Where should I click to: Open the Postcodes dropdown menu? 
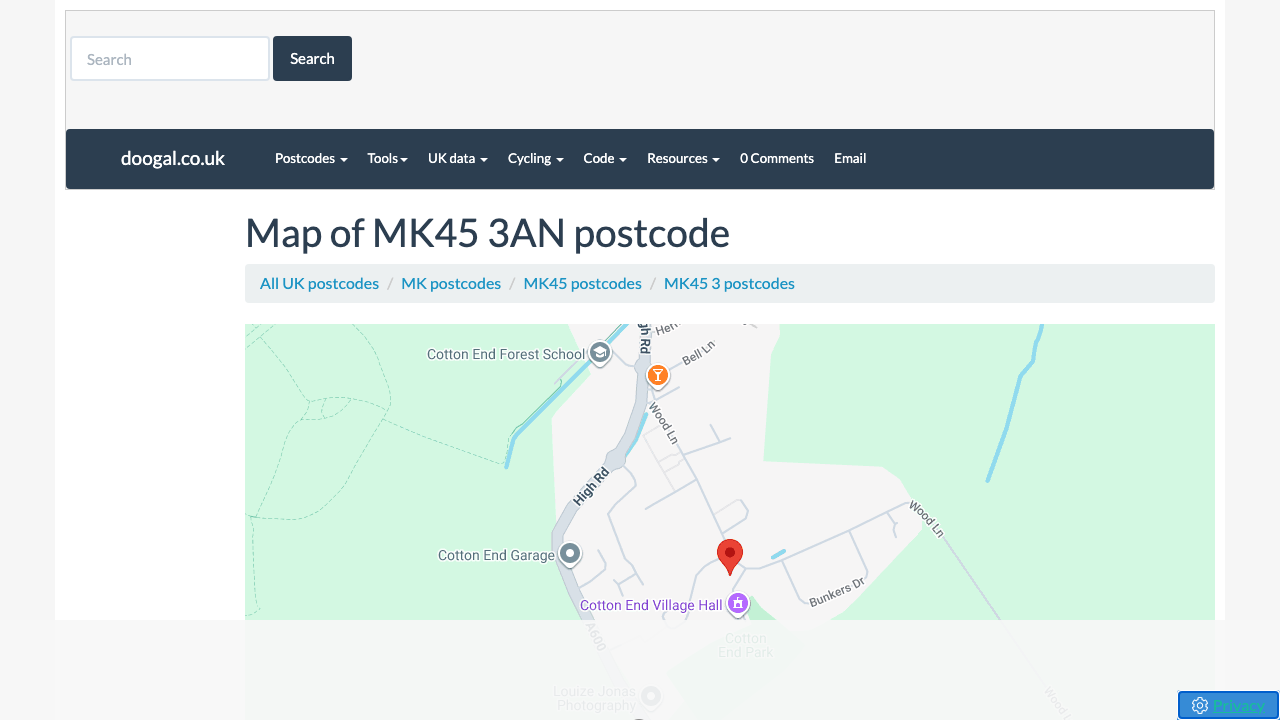pyautogui.click(x=311, y=159)
